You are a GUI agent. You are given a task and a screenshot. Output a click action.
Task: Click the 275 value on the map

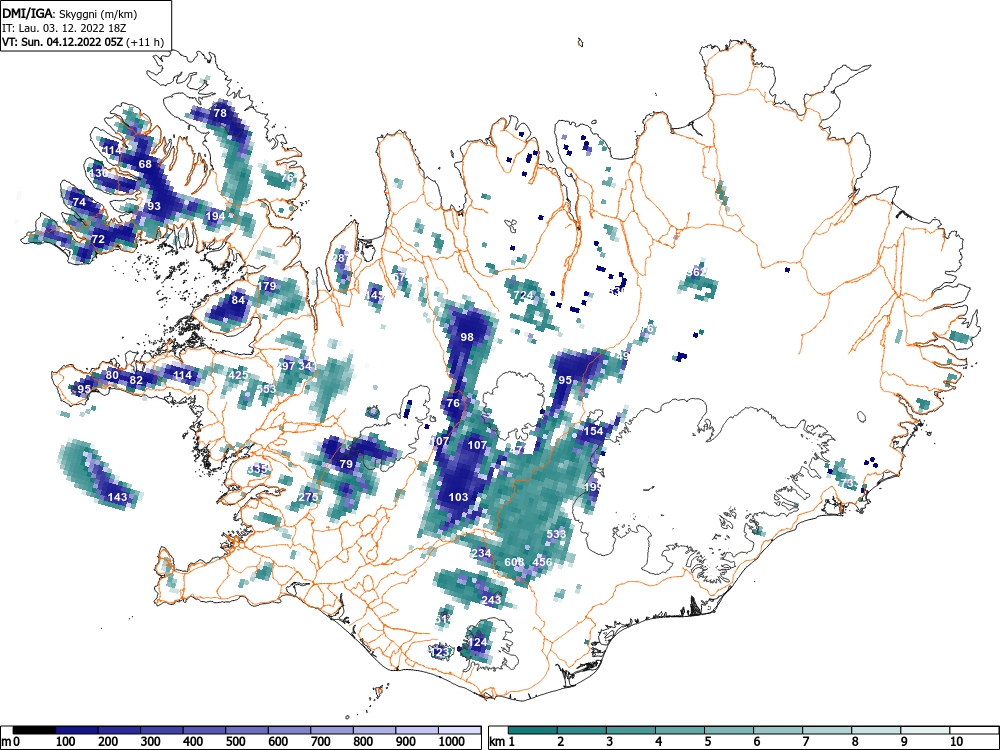[x=308, y=497]
